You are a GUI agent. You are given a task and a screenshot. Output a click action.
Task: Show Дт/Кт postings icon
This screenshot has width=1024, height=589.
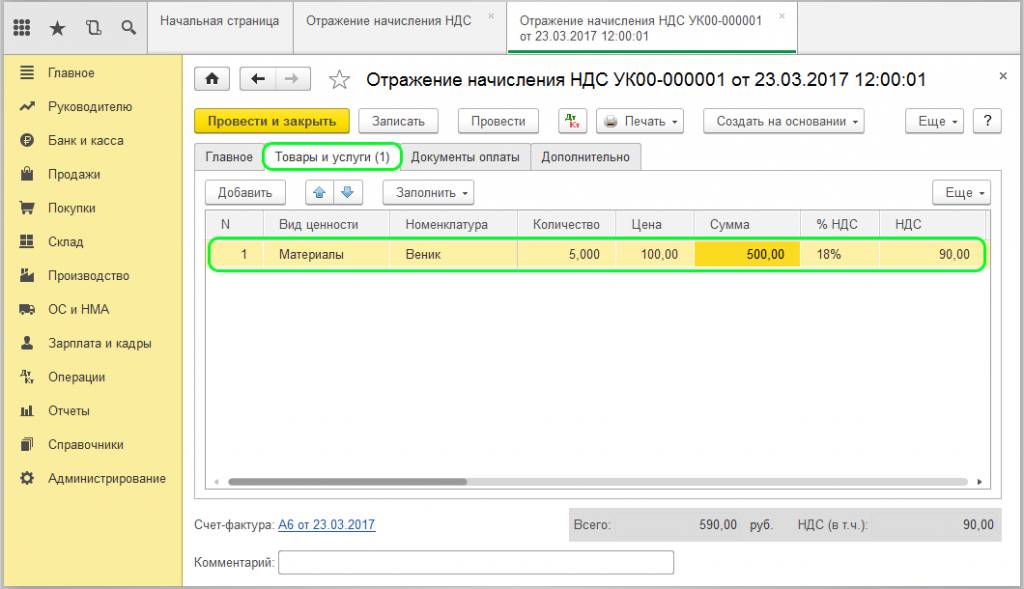tap(573, 121)
